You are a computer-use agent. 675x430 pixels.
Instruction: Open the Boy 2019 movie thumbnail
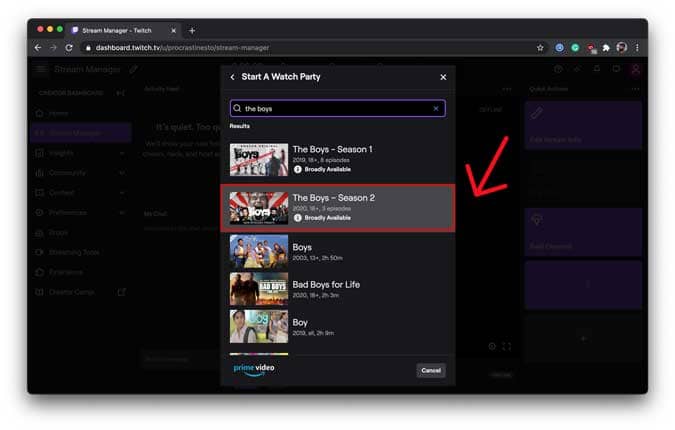[259, 326]
